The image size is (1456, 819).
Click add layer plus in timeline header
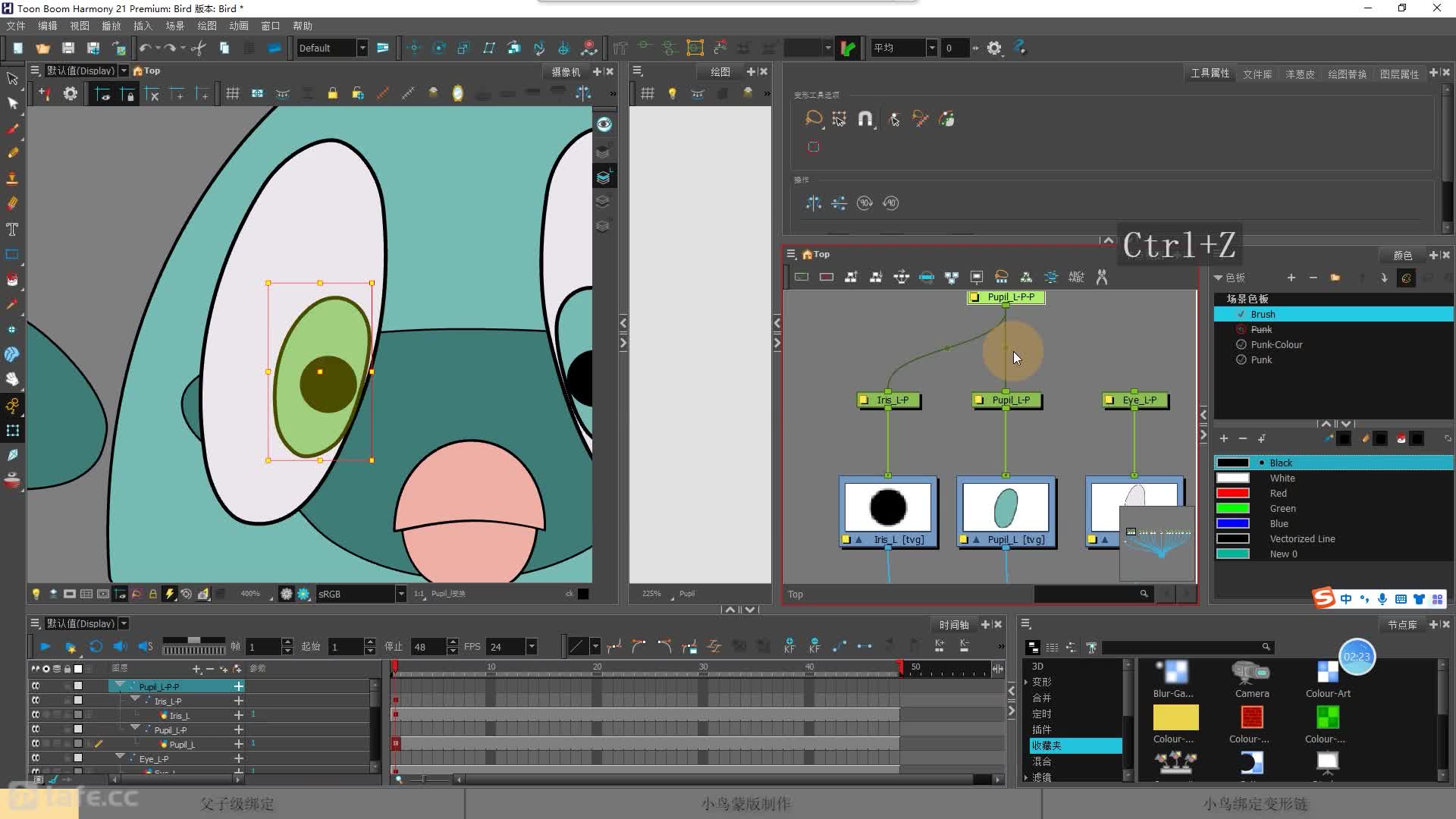(196, 669)
